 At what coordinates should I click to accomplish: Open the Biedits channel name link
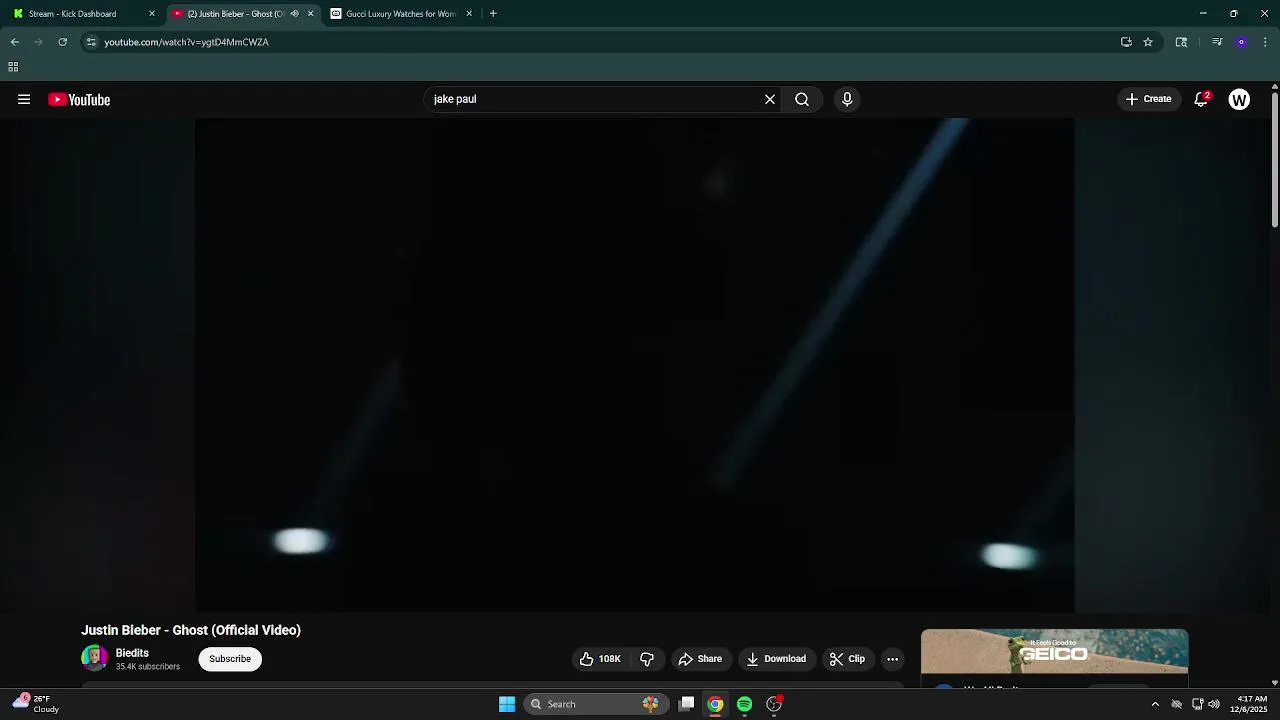coord(132,653)
